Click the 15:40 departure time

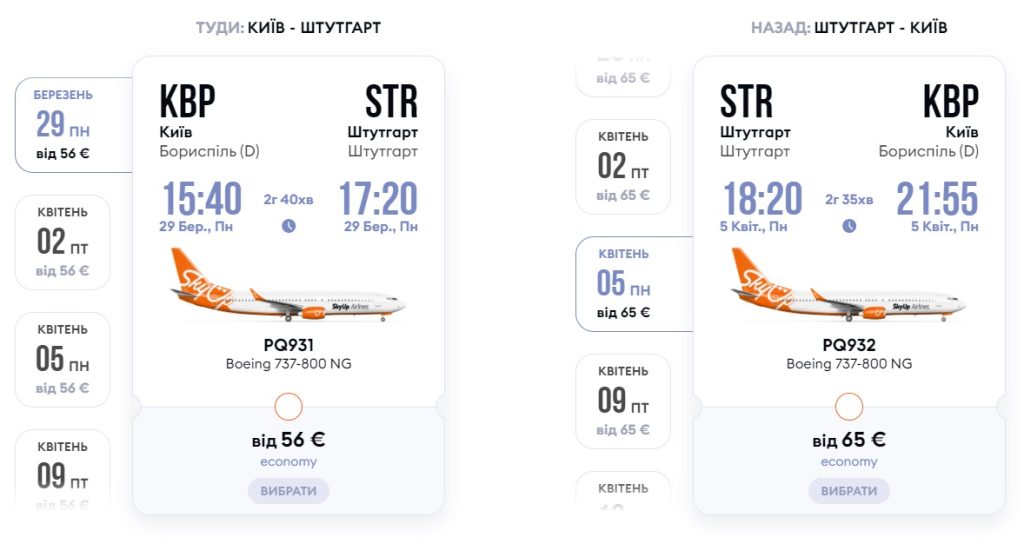pos(202,199)
